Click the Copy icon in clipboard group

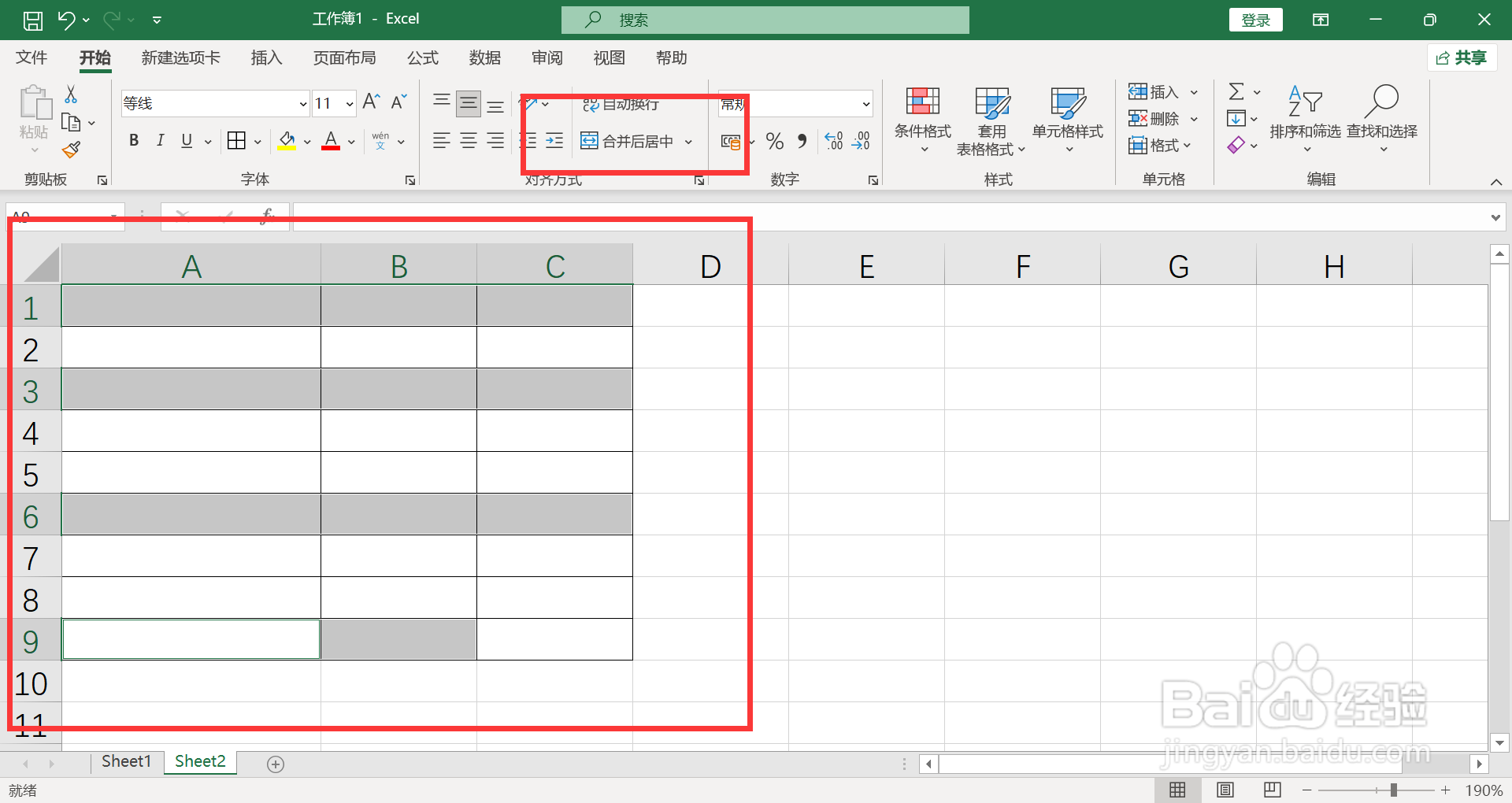71,123
